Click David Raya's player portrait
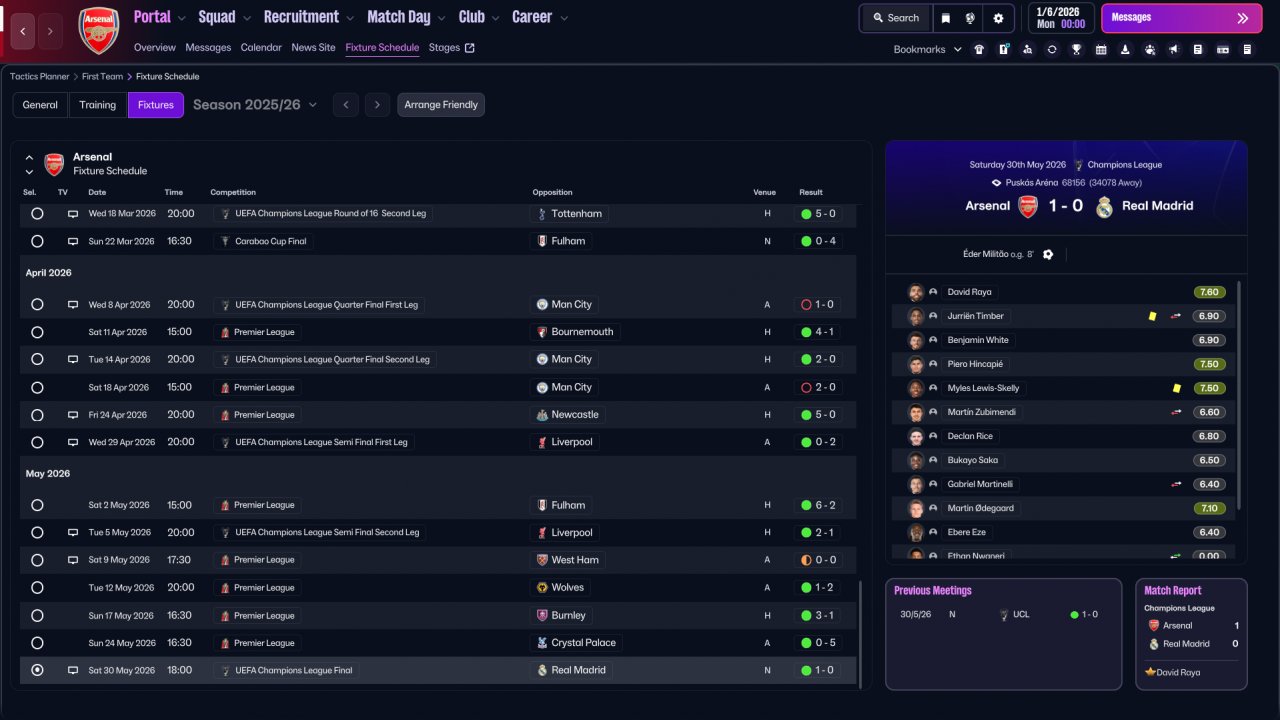This screenshot has height=720, width=1280. tap(915, 292)
